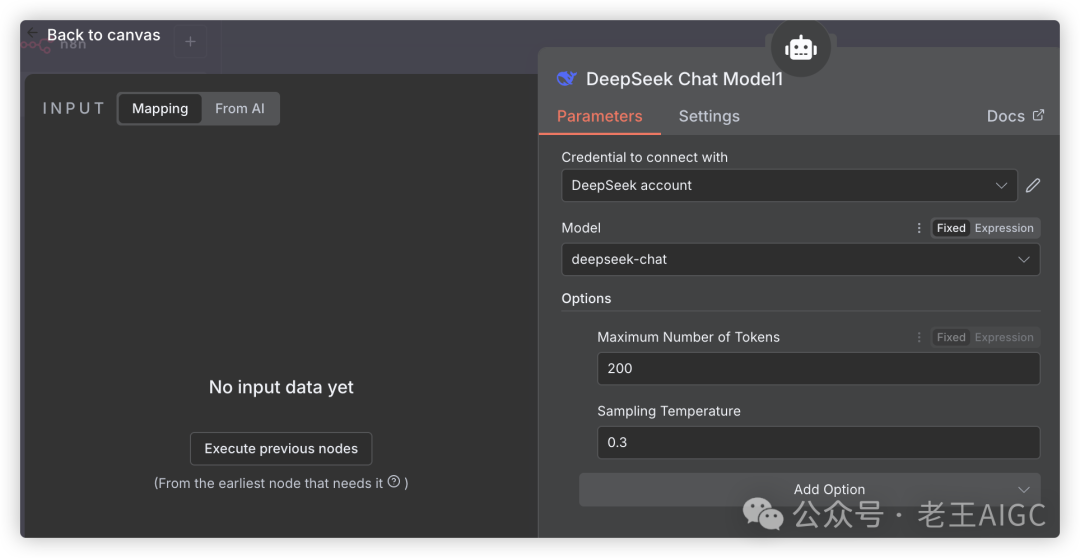Open Maximum Number of Tokens three-dot menu
The image size is (1080, 558).
click(x=919, y=337)
